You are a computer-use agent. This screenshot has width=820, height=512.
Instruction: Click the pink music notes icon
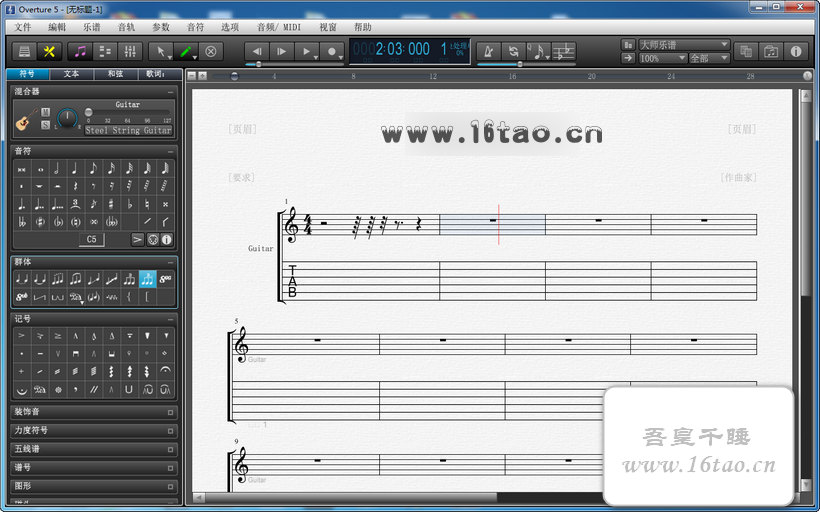[81, 51]
